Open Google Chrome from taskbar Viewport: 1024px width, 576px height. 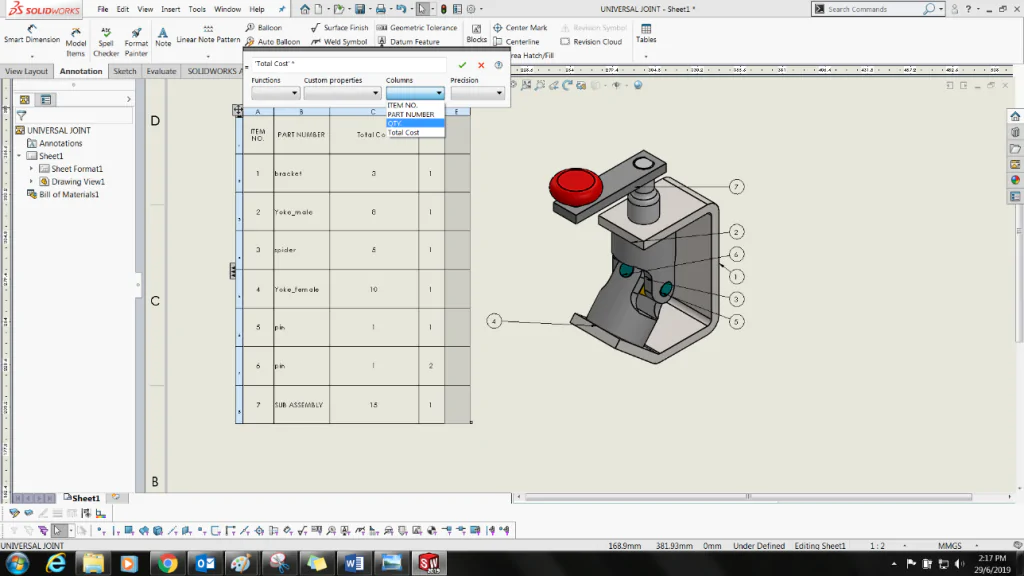click(x=167, y=563)
